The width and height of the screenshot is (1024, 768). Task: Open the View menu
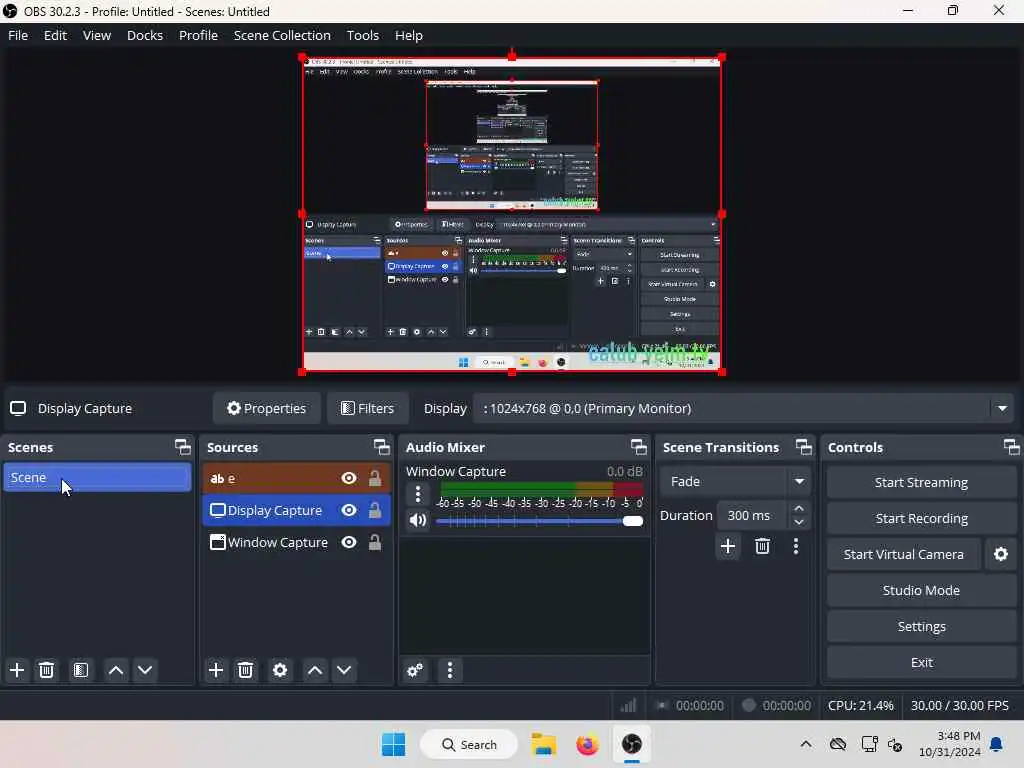pos(97,35)
